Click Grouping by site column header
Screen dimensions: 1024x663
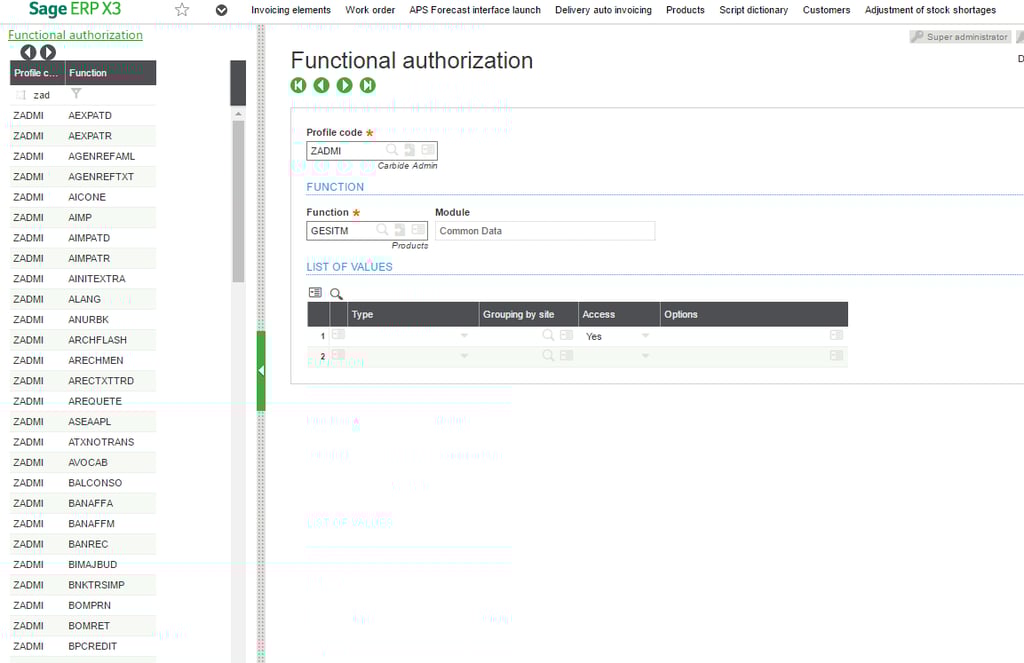[x=528, y=314]
